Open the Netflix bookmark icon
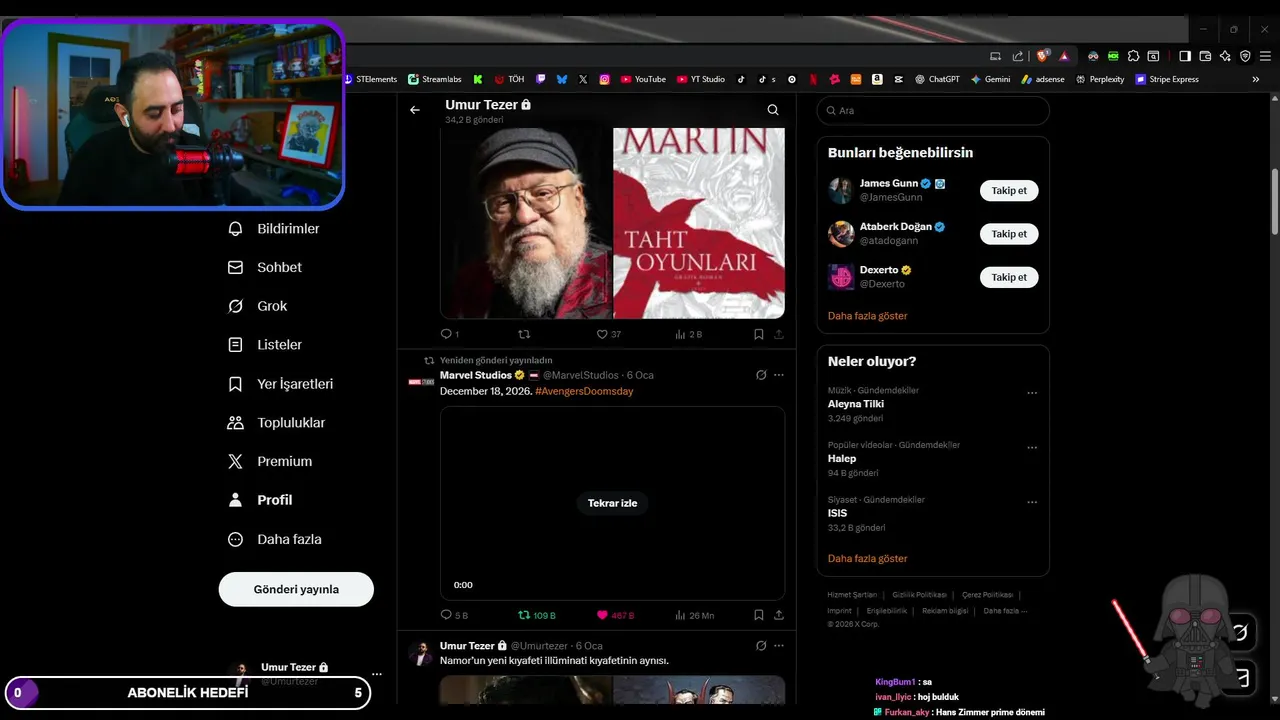1280x720 pixels. tap(813, 79)
